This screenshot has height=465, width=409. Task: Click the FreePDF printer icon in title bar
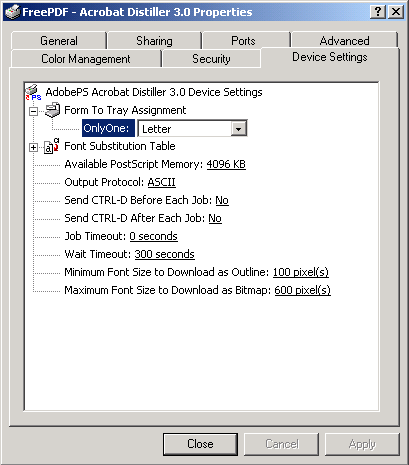click(x=12, y=12)
